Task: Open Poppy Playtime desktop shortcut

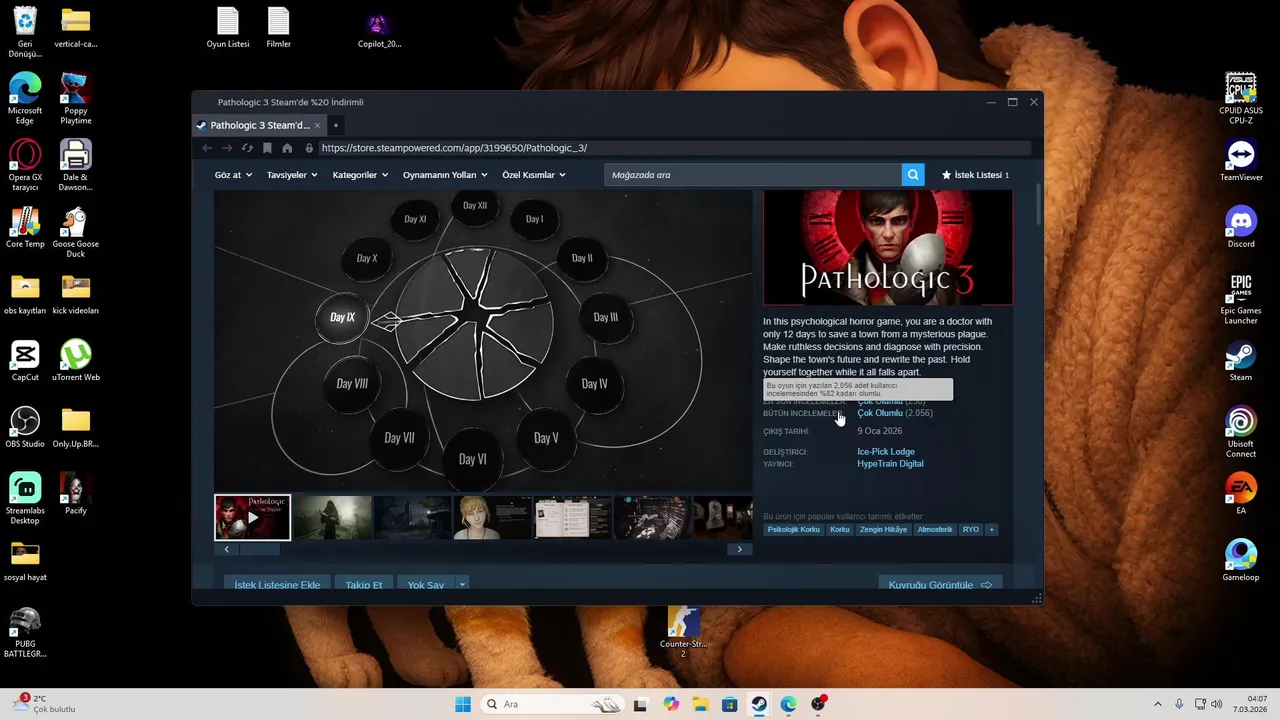Action: click(x=76, y=98)
